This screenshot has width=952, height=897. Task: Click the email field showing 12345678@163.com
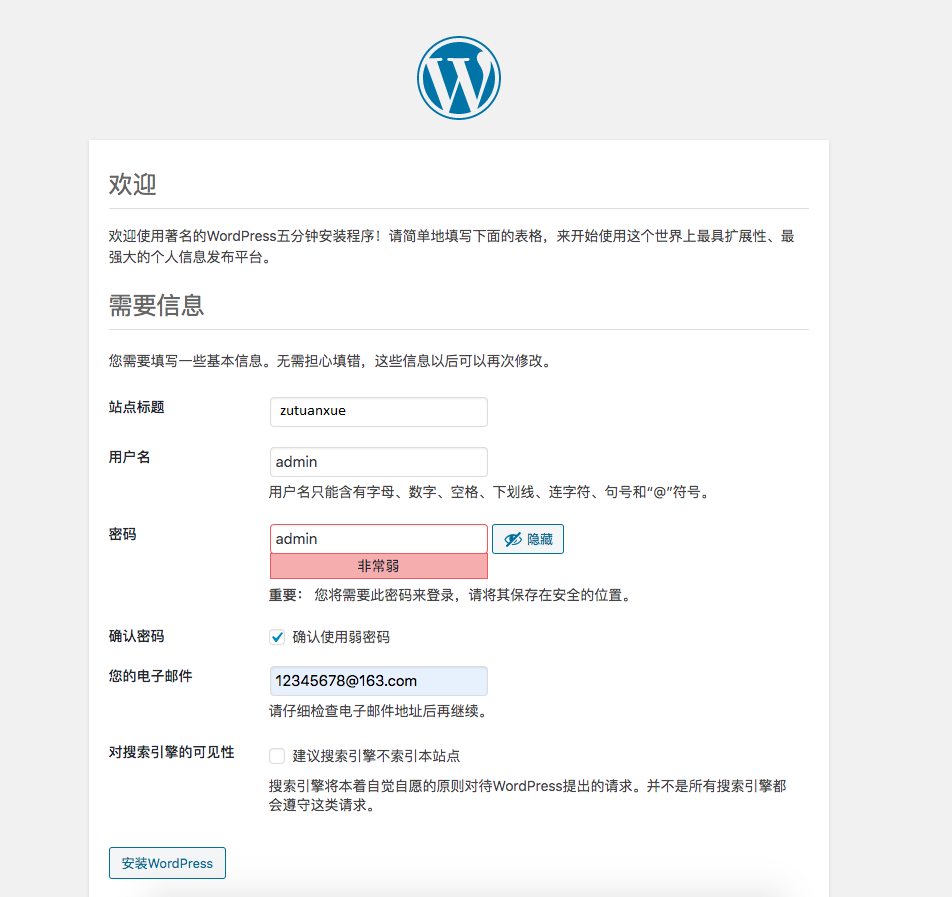[x=378, y=680]
